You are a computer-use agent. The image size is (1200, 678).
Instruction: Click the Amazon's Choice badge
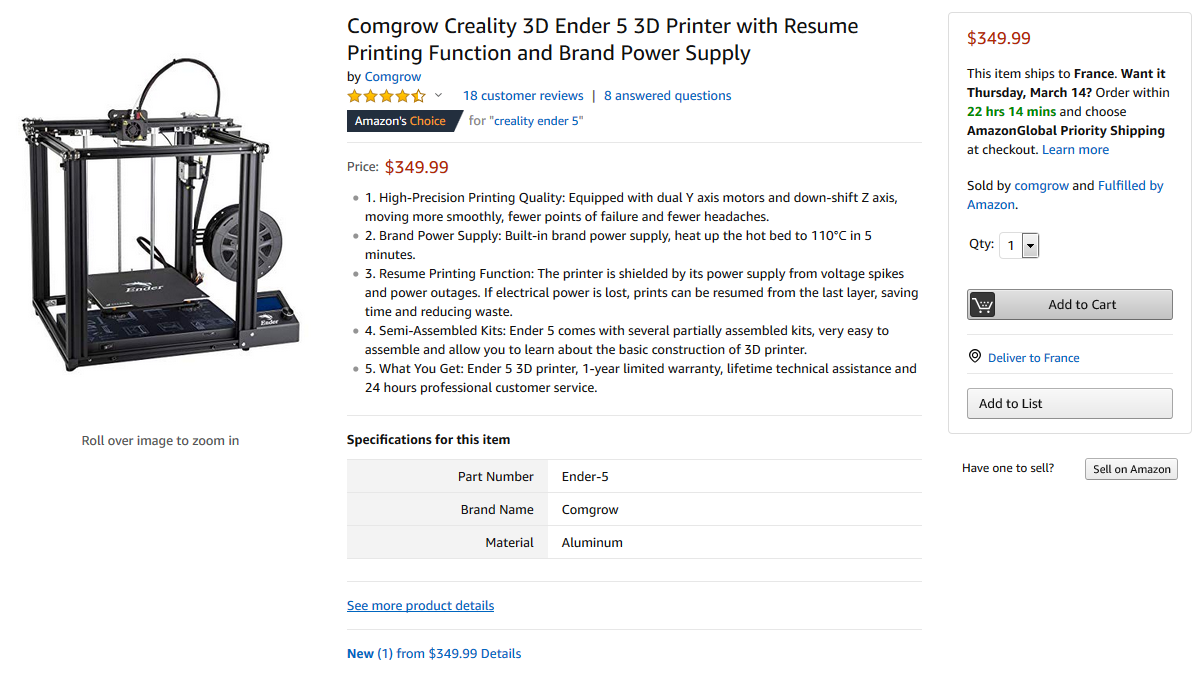(400, 121)
